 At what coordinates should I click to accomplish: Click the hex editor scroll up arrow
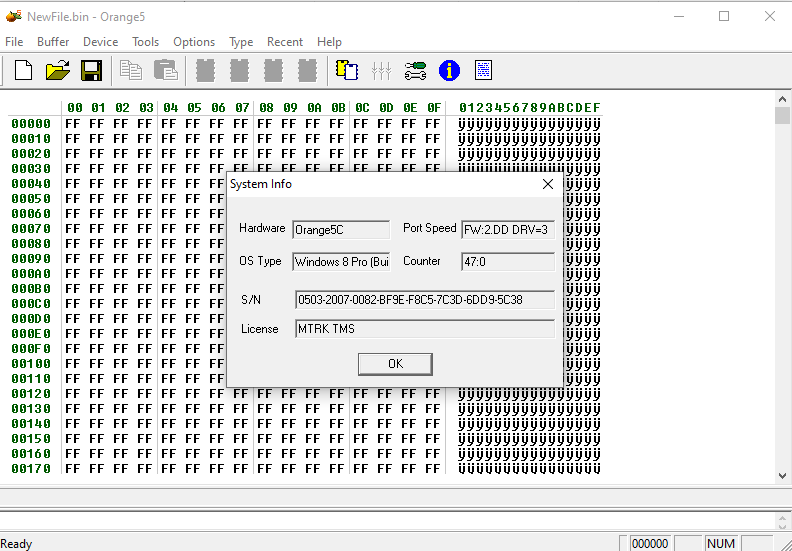point(782,100)
